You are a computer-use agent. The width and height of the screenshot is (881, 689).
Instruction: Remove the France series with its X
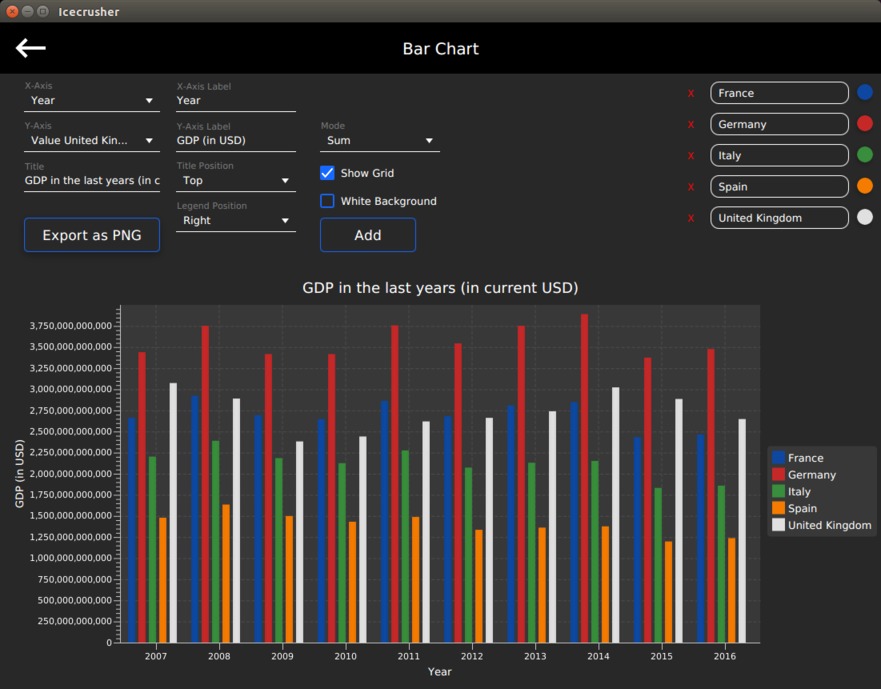click(691, 93)
